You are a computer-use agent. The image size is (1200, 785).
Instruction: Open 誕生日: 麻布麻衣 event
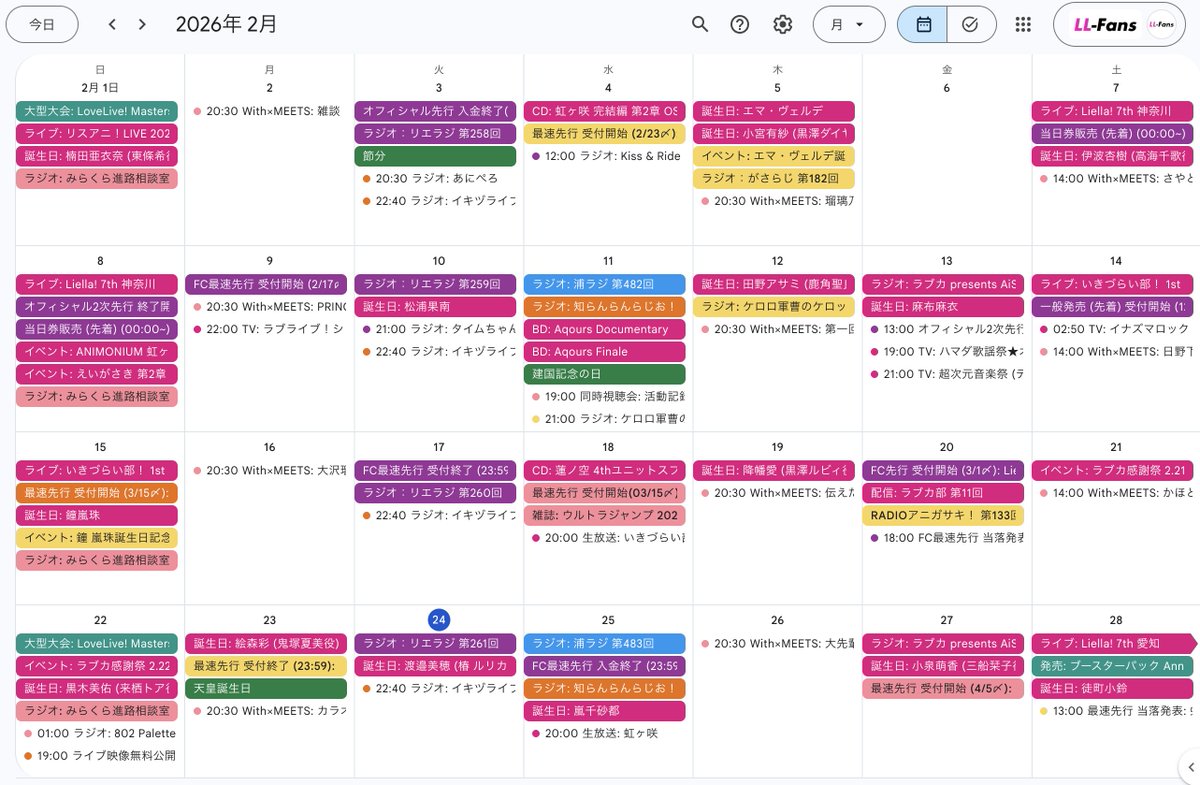point(943,307)
